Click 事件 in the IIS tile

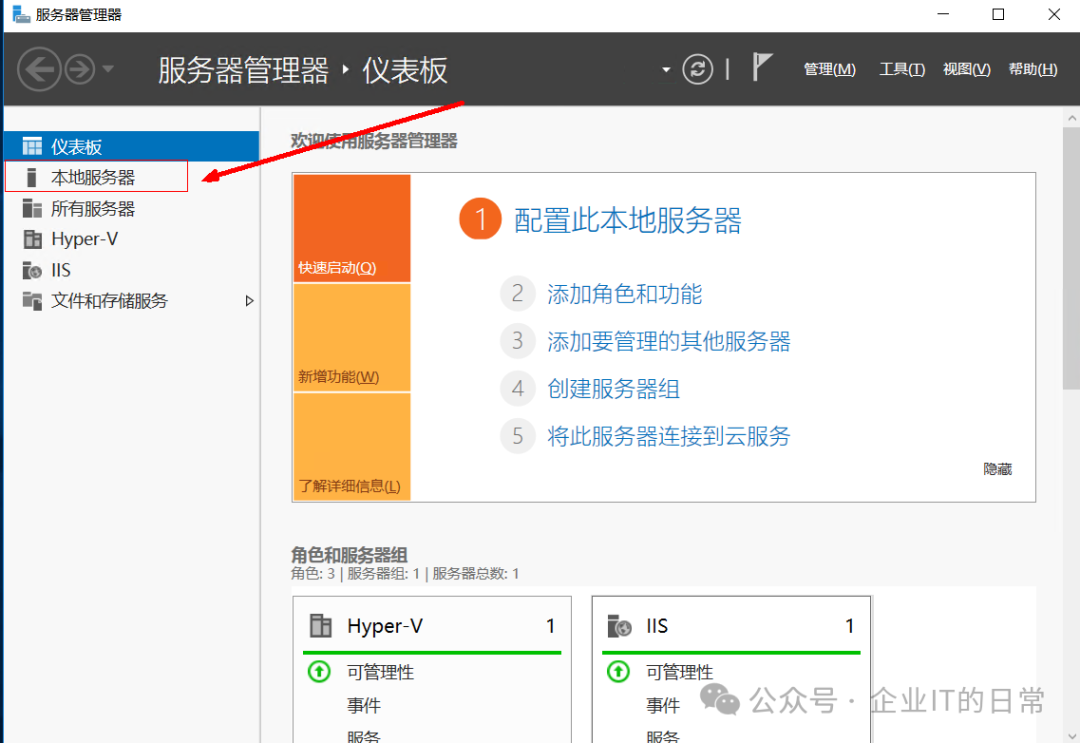(x=663, y=705)
